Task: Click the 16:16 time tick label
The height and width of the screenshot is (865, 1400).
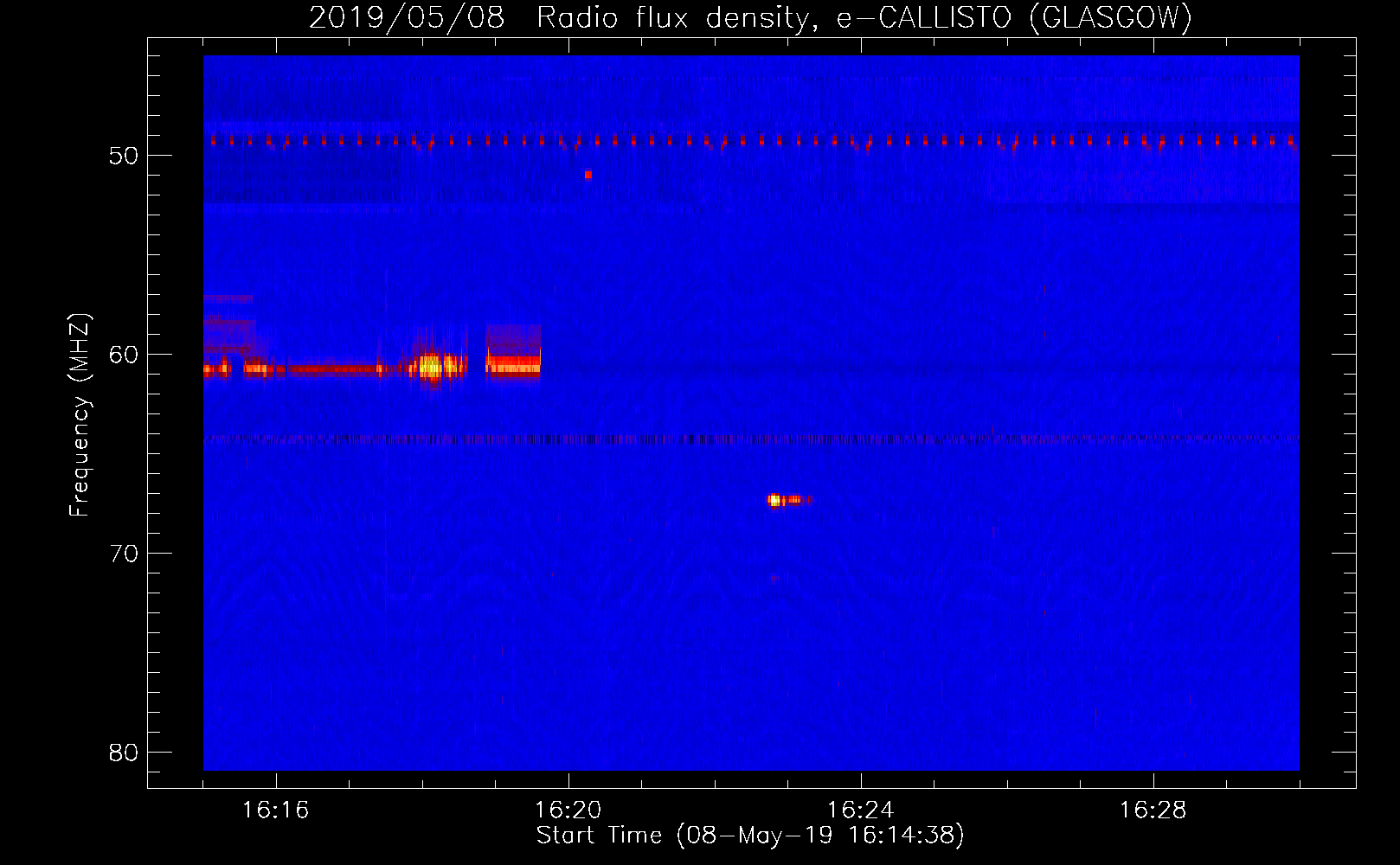Action: tap(275, 810)
